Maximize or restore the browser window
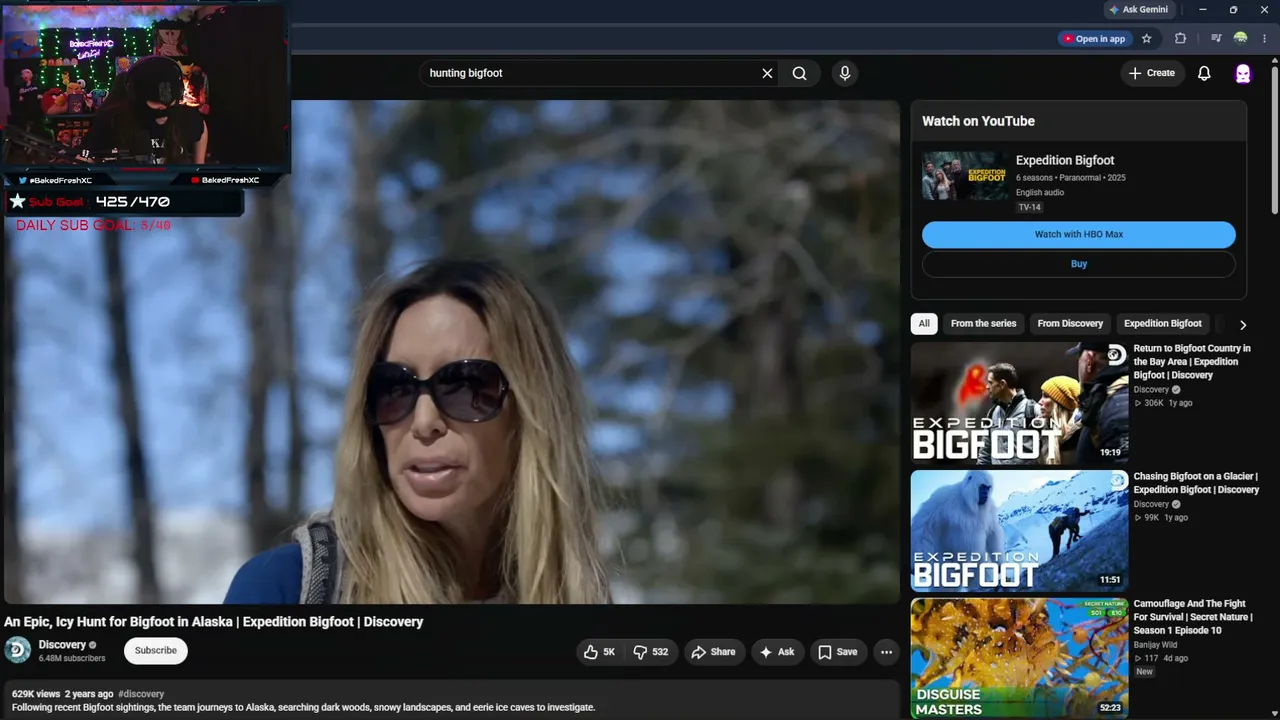Viewport: 1280px width, 720px height. point(1233,10)
